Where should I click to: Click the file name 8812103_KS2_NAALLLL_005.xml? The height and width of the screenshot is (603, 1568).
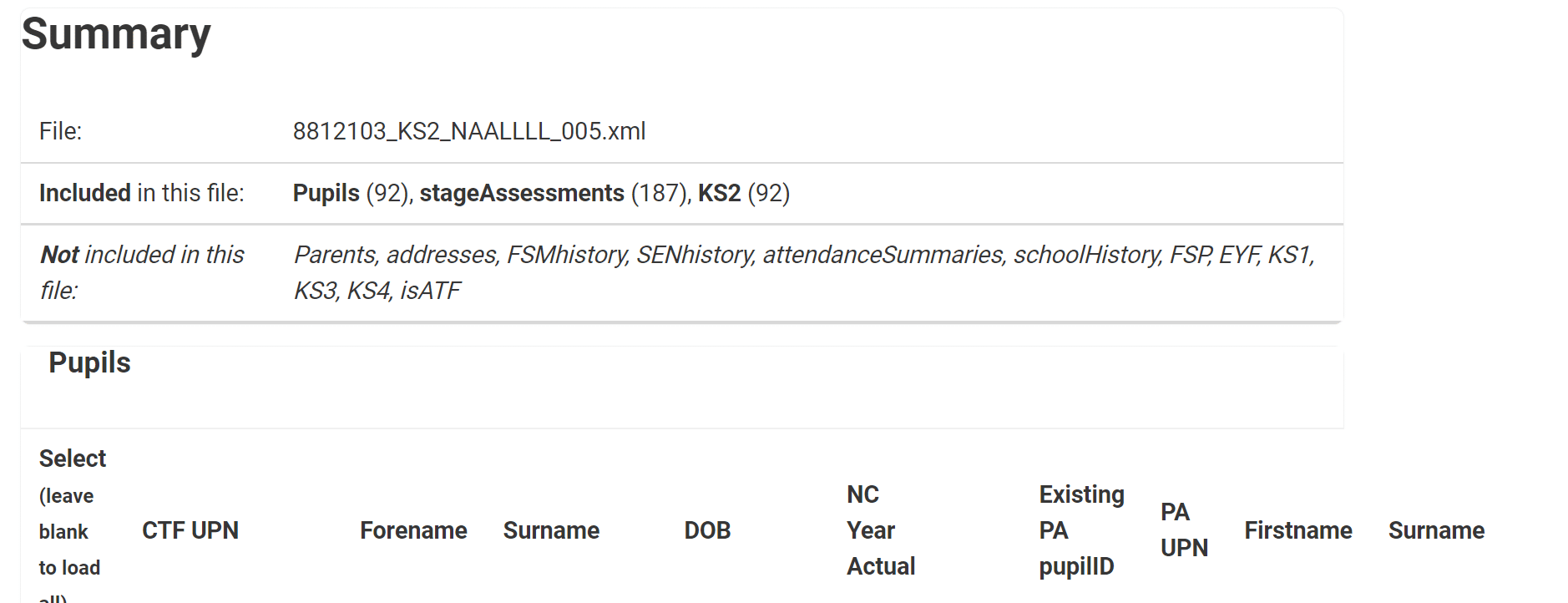469,130
